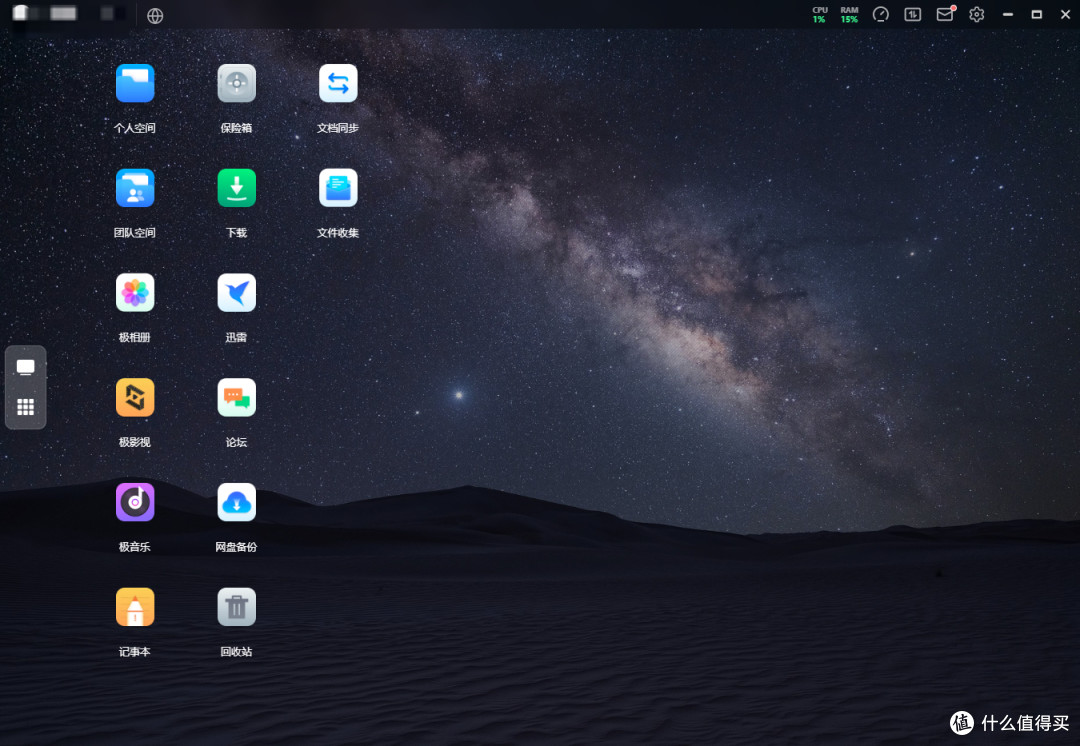Launch the 迅雷 Xunlei app

pos(236,293)
